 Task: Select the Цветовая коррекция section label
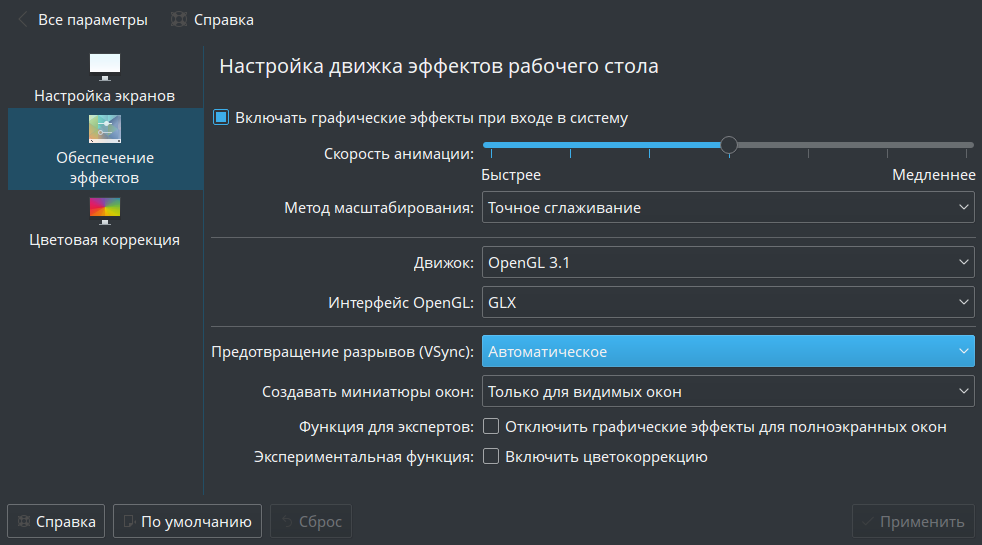(x=105, y=240)
